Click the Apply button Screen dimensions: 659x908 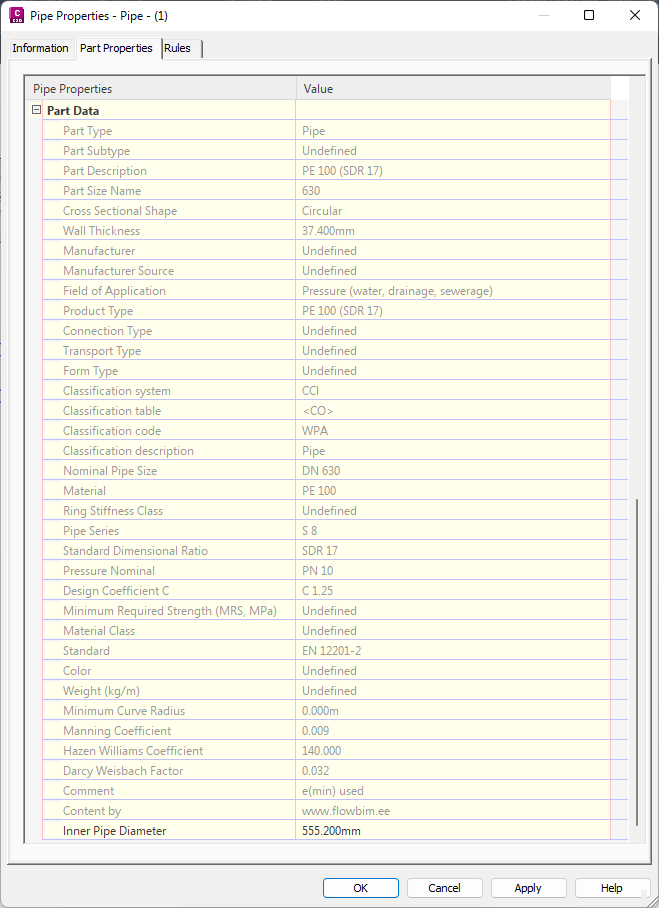click(528, 888)
